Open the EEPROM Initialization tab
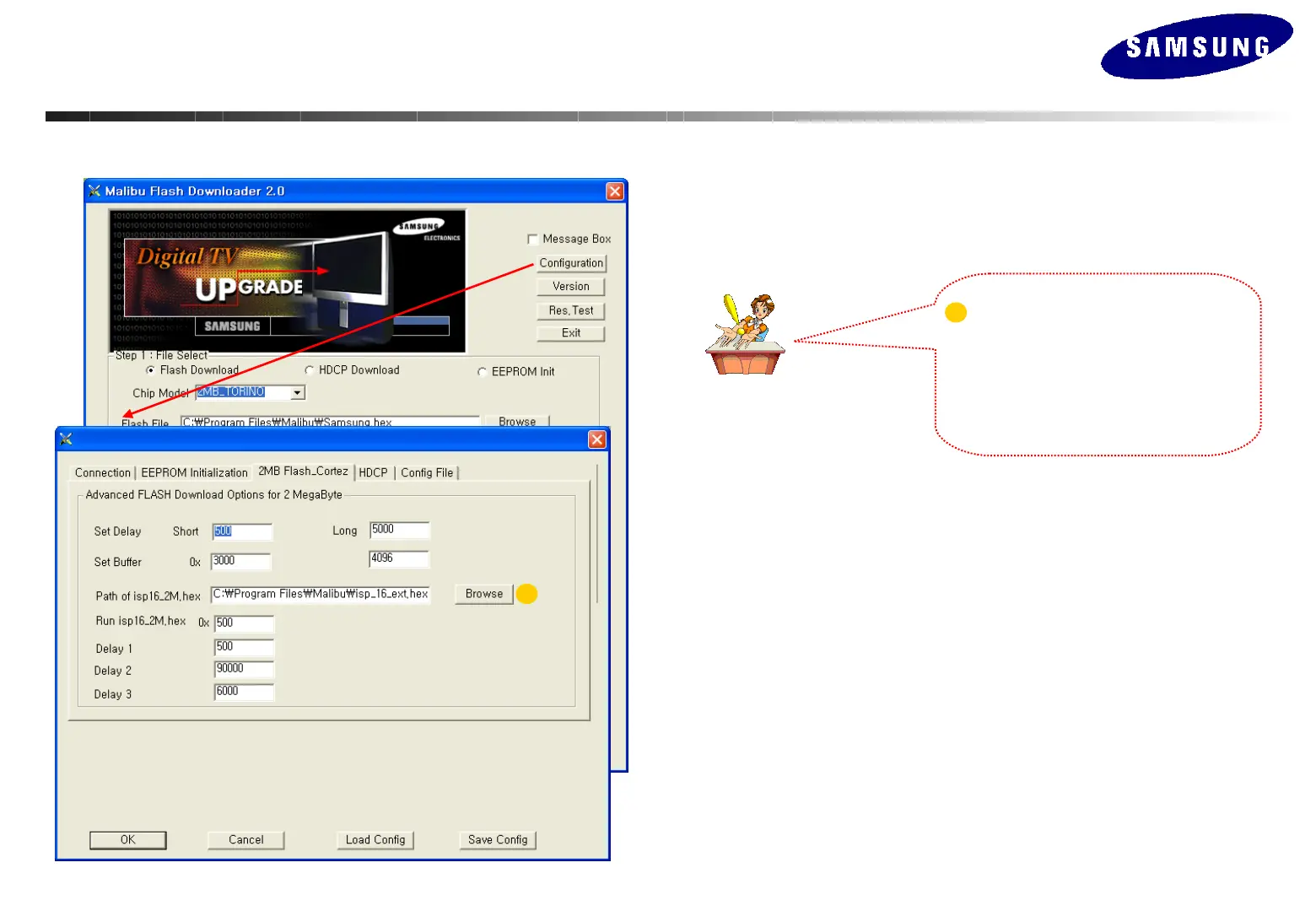The image size is (1316, 911). [x=194, y=473]
